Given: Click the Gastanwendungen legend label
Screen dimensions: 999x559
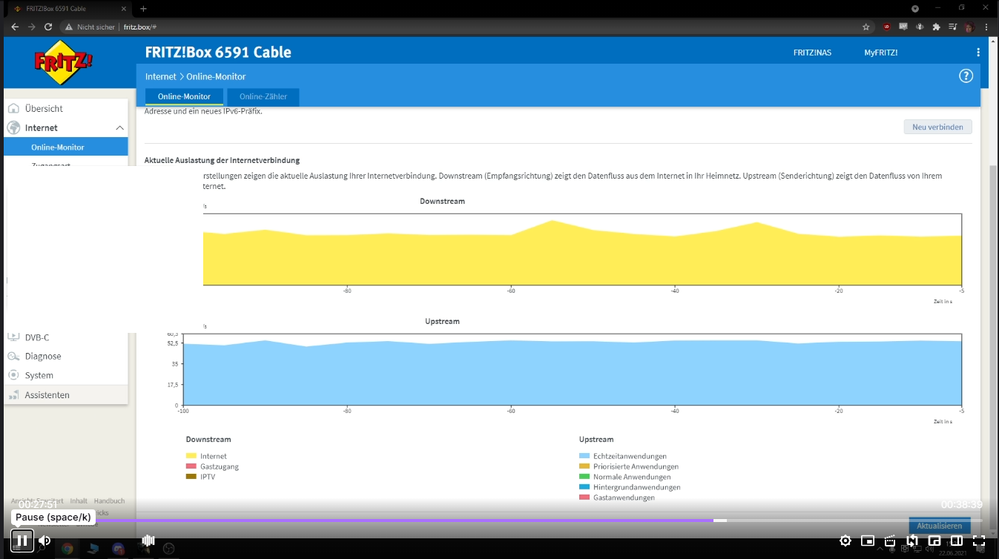Looking at the screenshot, I should [624, 498].
